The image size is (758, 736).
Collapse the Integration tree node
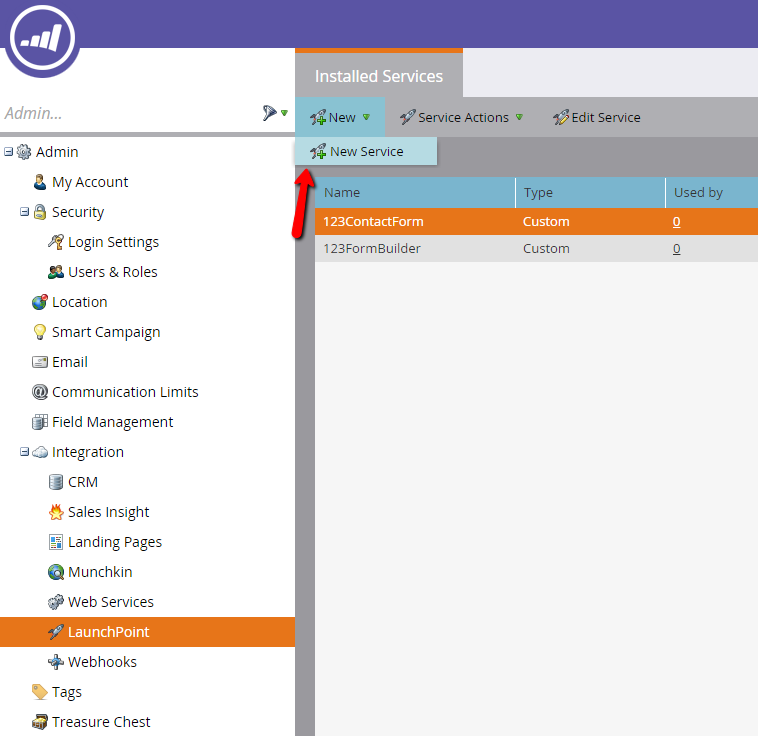24,452
